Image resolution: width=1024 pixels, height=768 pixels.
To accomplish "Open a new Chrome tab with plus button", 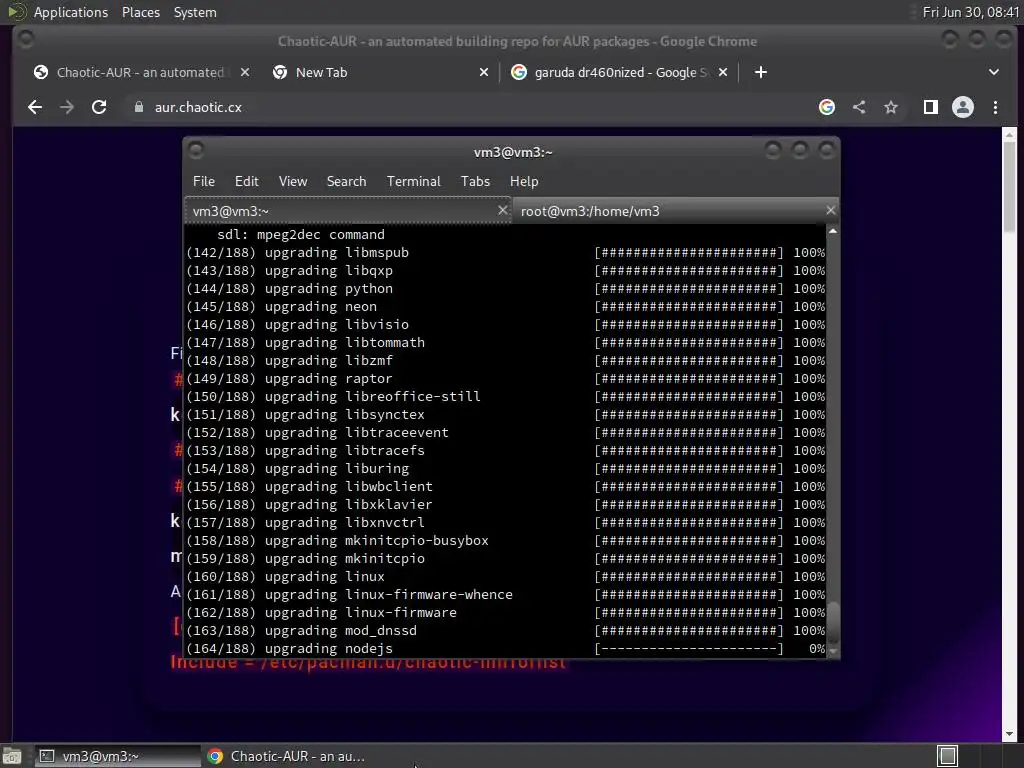I will (761, 72).
